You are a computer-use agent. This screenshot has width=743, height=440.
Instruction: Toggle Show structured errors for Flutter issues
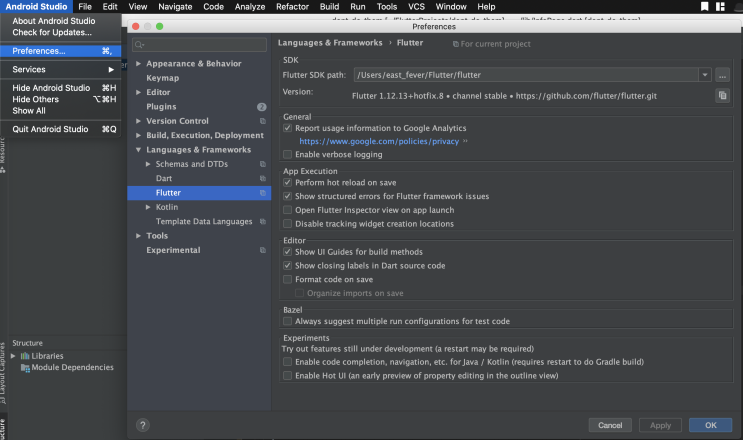click(x=287, y=196)
